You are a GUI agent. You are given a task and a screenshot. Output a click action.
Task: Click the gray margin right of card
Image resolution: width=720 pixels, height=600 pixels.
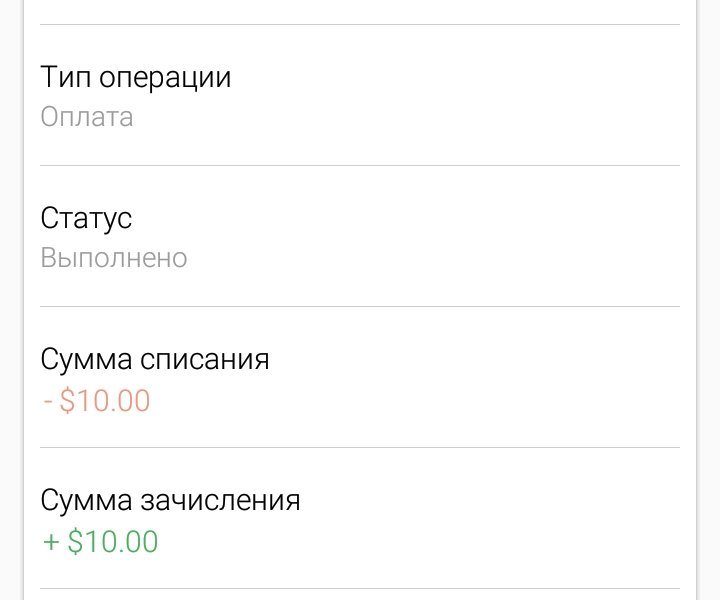[709, 300]
